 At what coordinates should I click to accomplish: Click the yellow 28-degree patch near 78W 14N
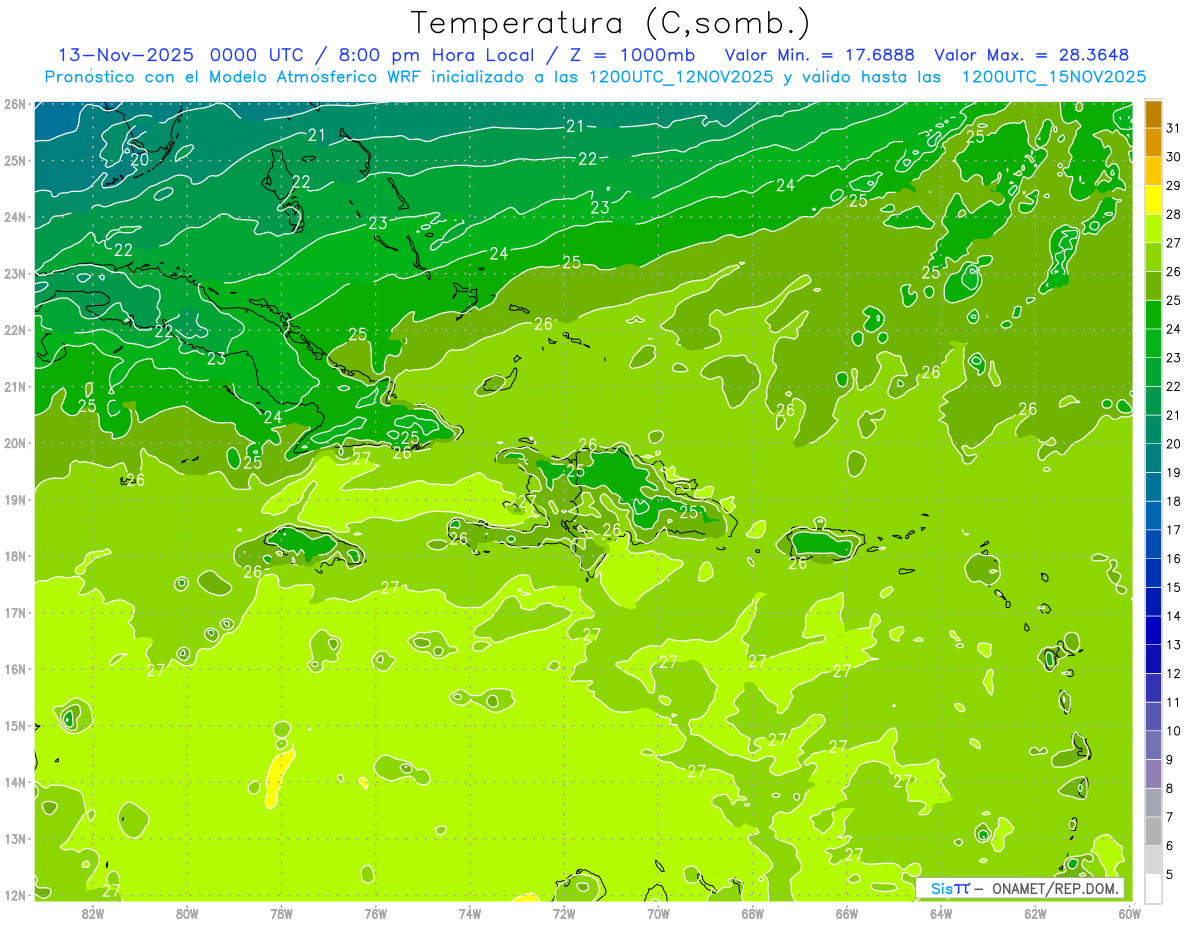point(277,778)
